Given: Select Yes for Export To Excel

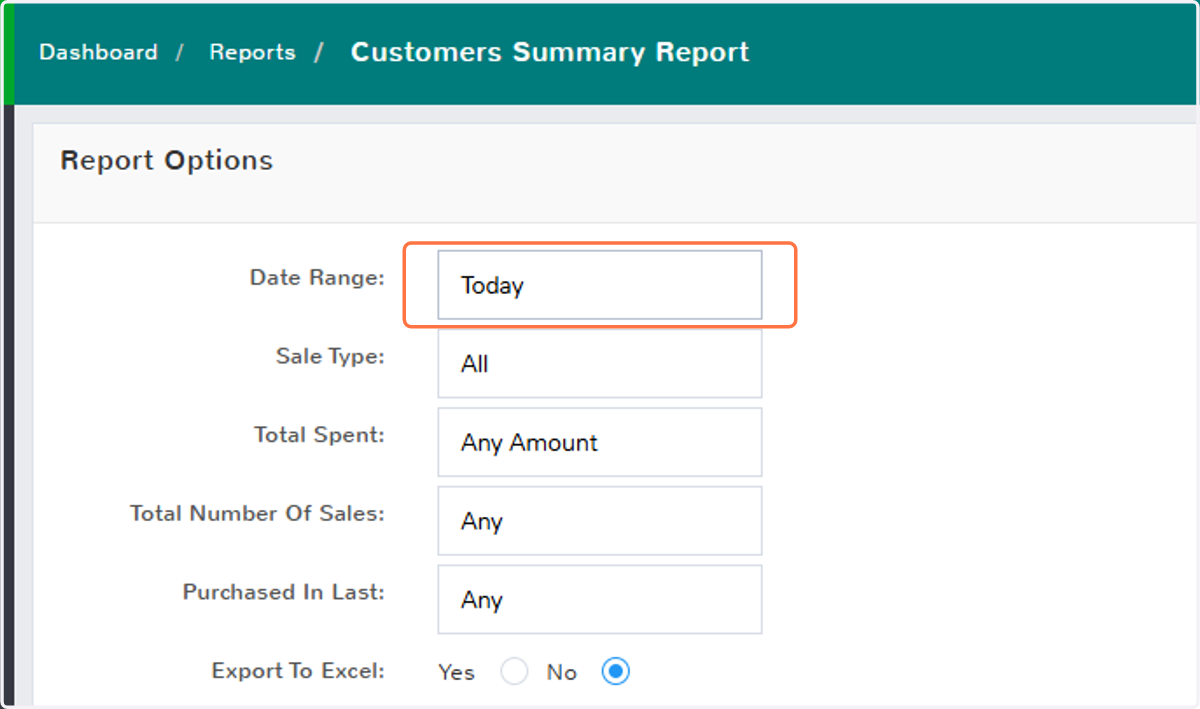Looking at the screenshot, I should 514,672.
